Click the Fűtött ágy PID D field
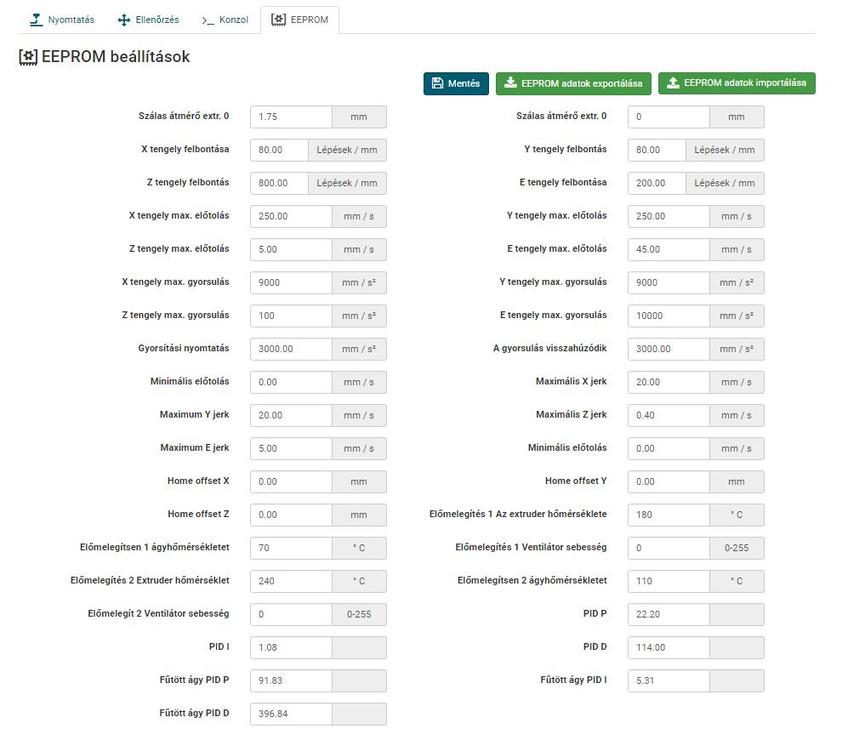Screen dimensions: 848x740 pyautogui.click(x=290, y=714)
